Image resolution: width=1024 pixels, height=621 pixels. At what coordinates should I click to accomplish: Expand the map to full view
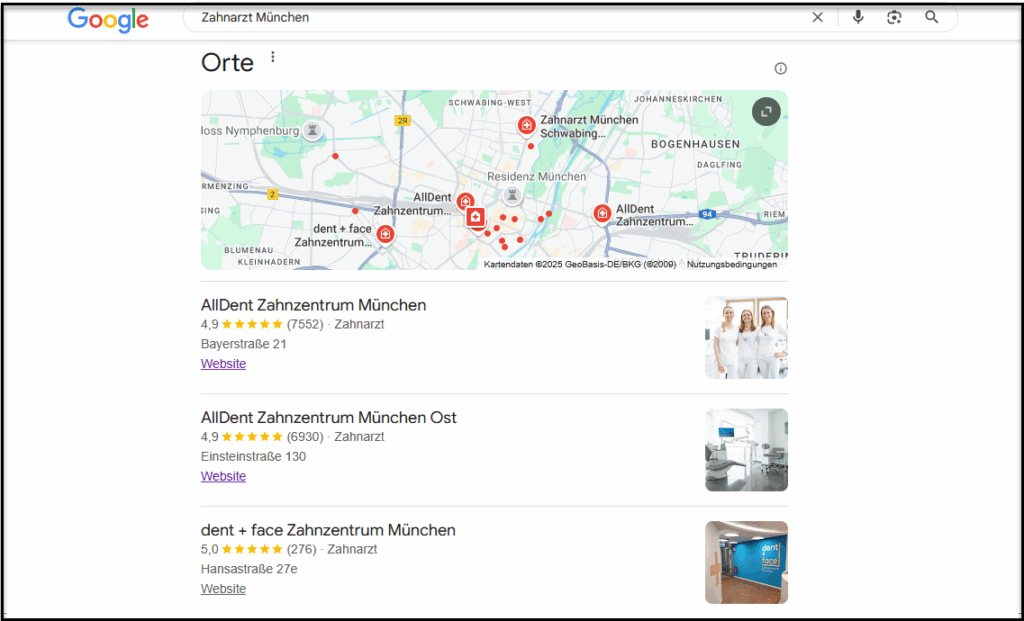pyautogui.click(x=766, y=112)
